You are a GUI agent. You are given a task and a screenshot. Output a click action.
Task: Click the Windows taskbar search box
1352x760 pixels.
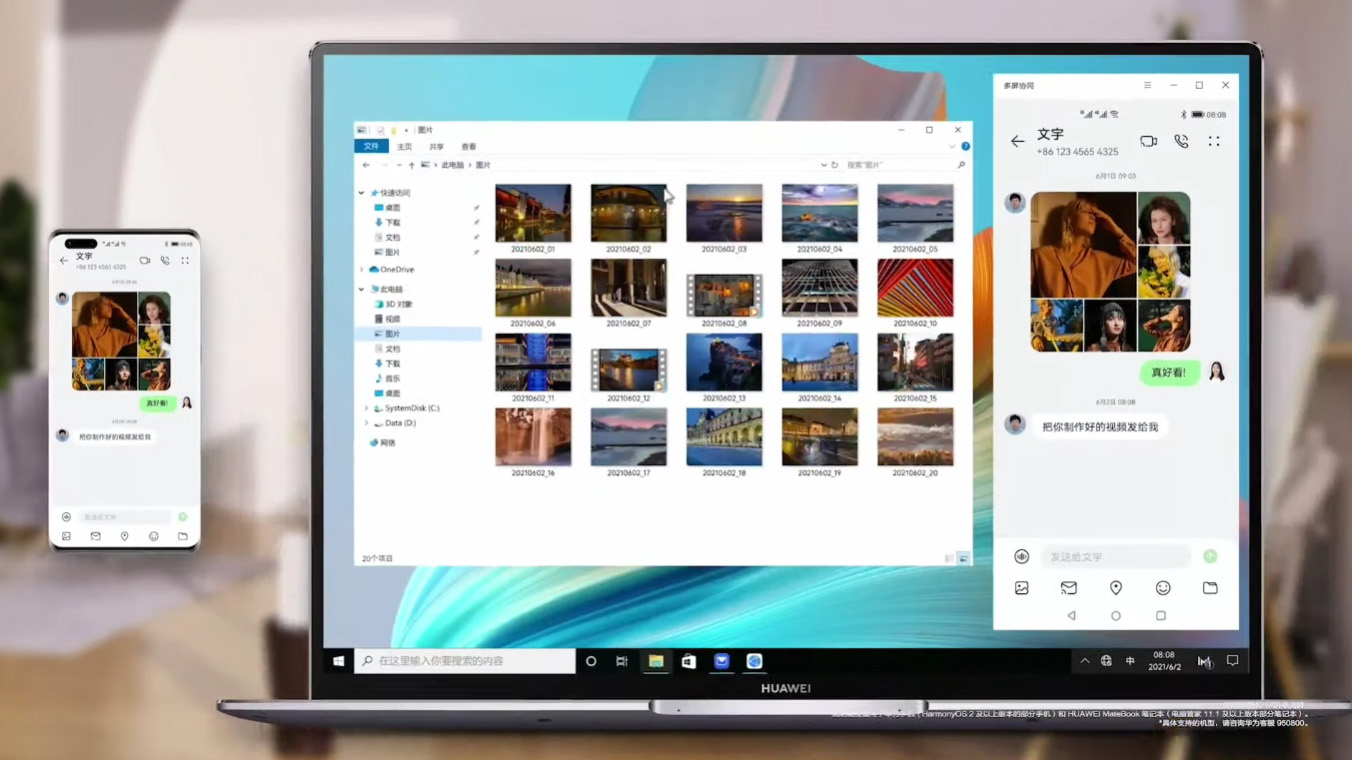[x=465, y=661]
